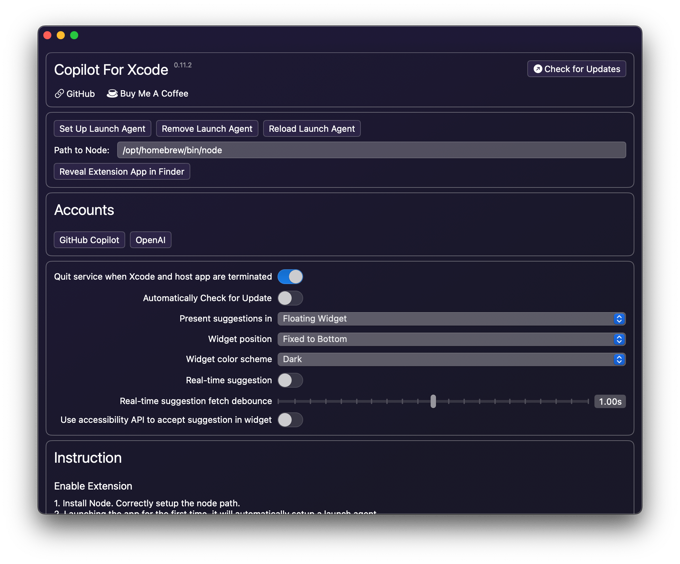Image resolution: width=680 pixels, height=564 pixels.
Task: Click the green fullscreen window button
Action: click(x=74, y=35)
